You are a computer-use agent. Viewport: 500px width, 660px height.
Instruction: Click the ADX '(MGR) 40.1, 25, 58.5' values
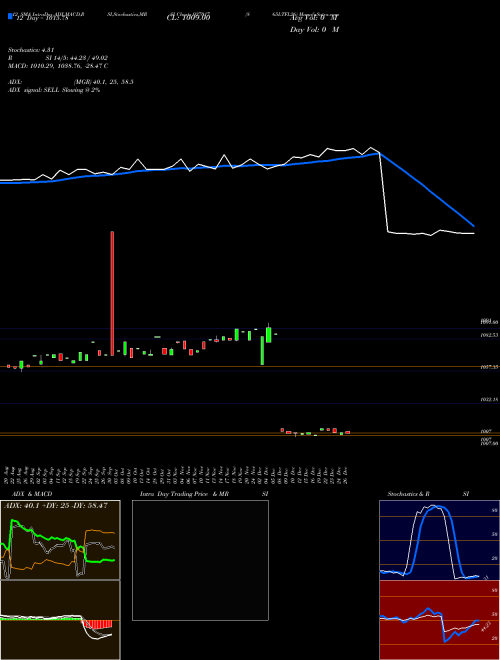click(104, 82)
